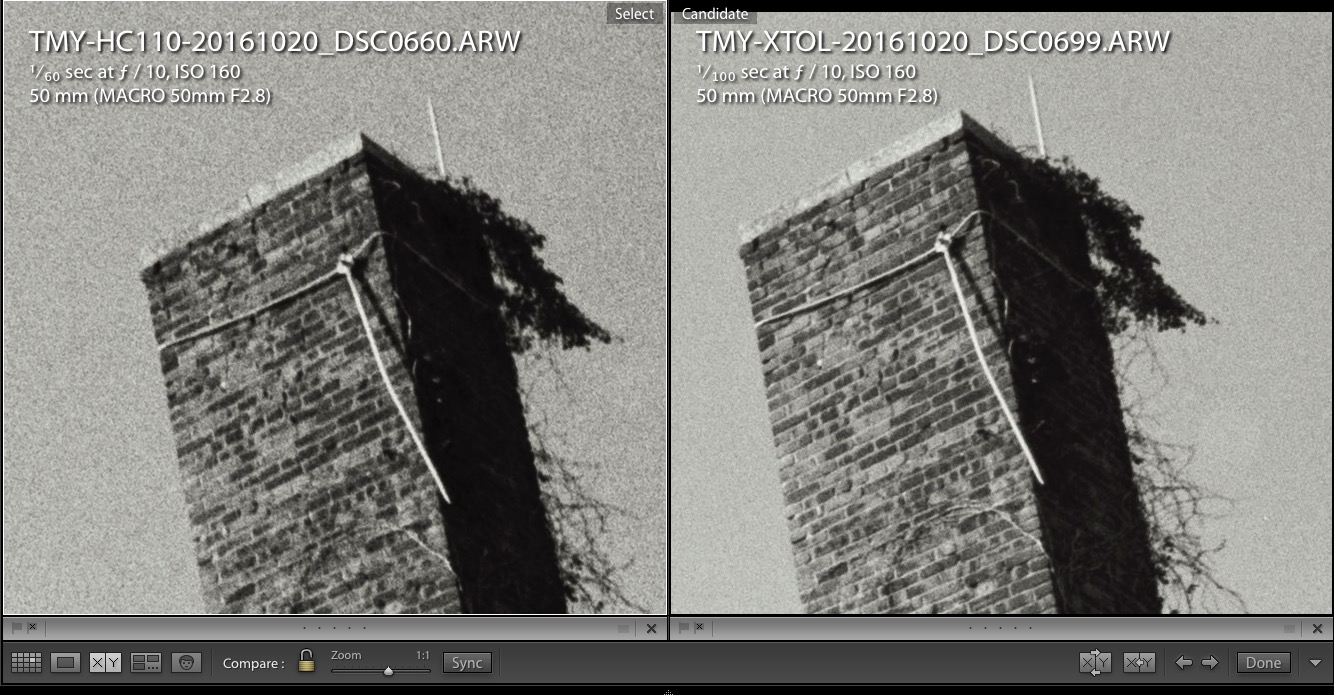Click 1:1 to zoom to actual size
The height and width of the screenshot is (695, 1334).
click(423, 655)
